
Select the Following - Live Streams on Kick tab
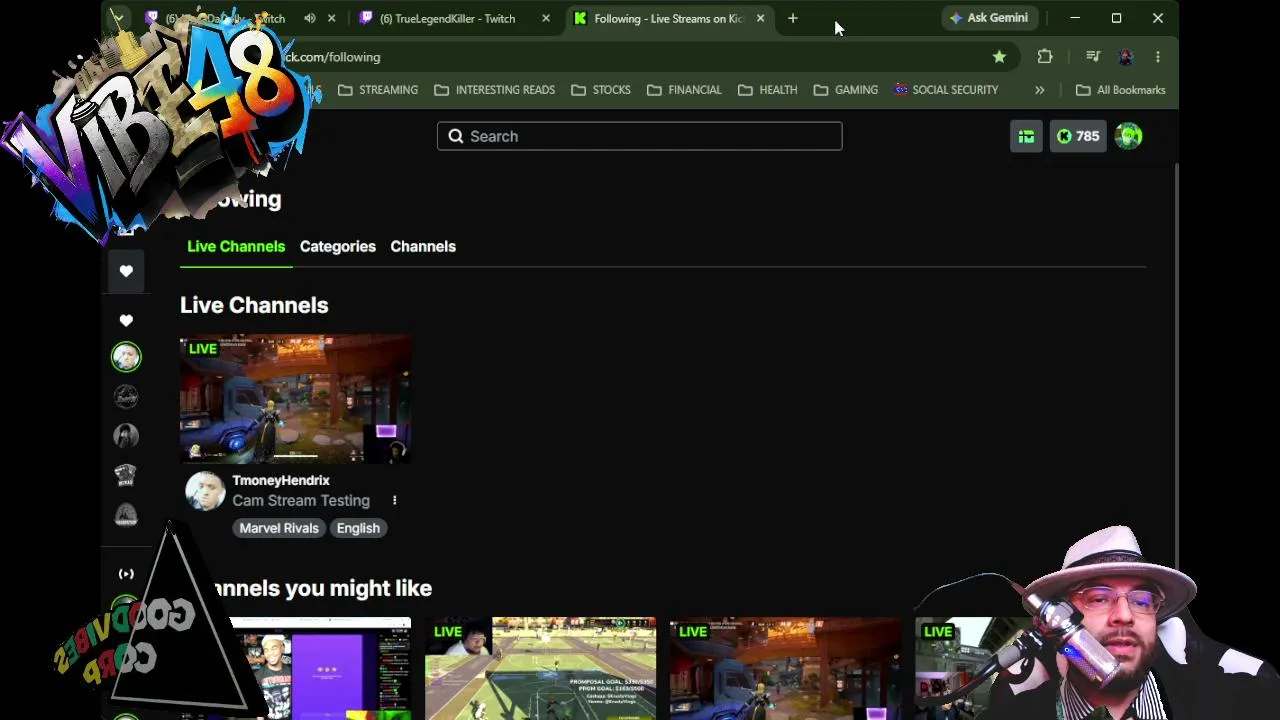[x=669, y=18]
